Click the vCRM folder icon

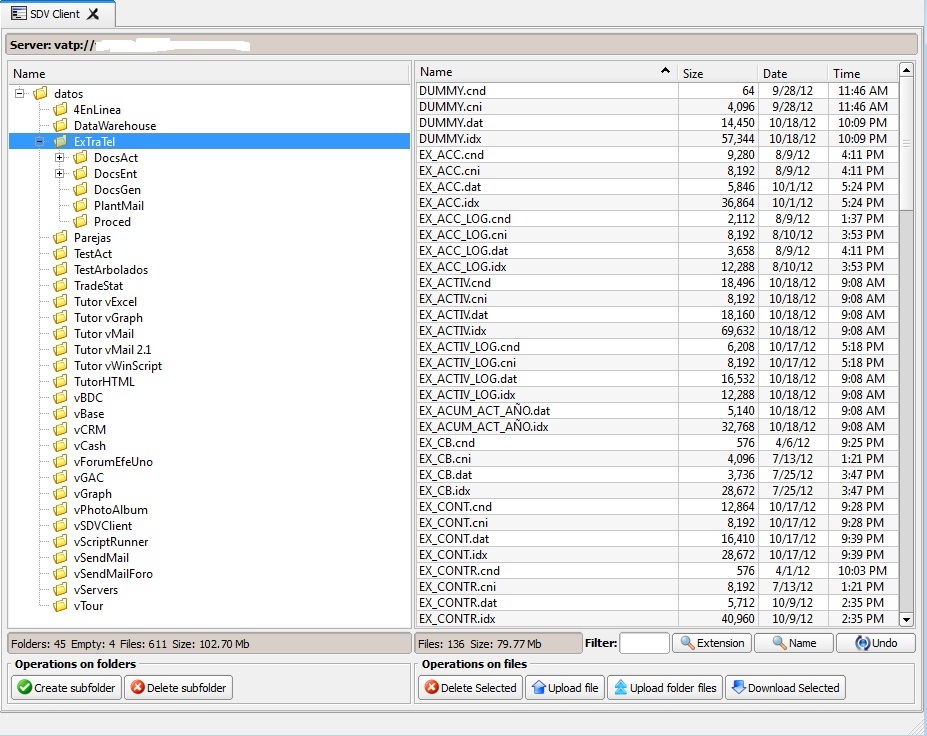click(x=60, y=429)
